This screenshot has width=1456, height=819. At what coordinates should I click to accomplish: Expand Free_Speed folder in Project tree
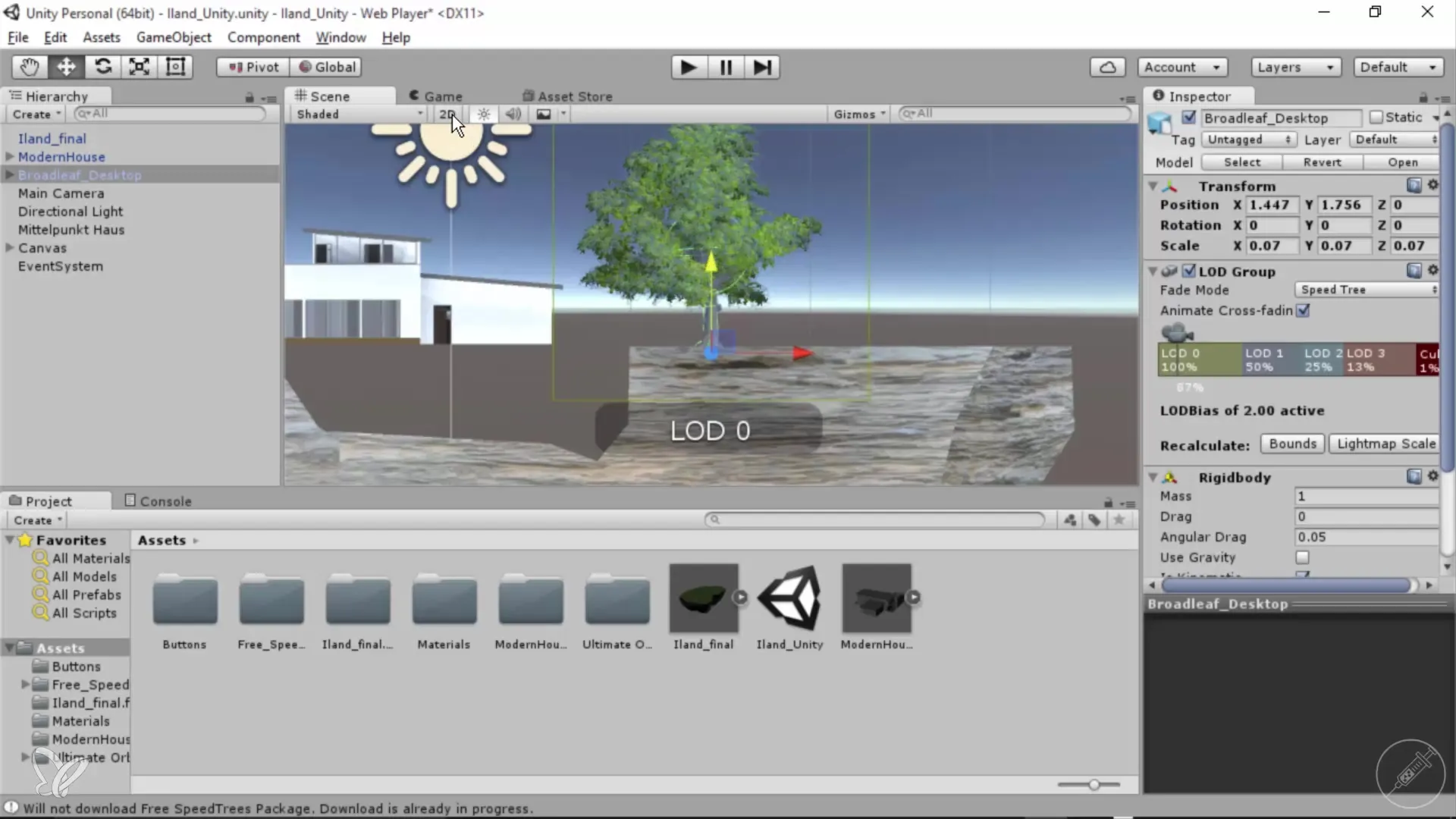(25, 684)
